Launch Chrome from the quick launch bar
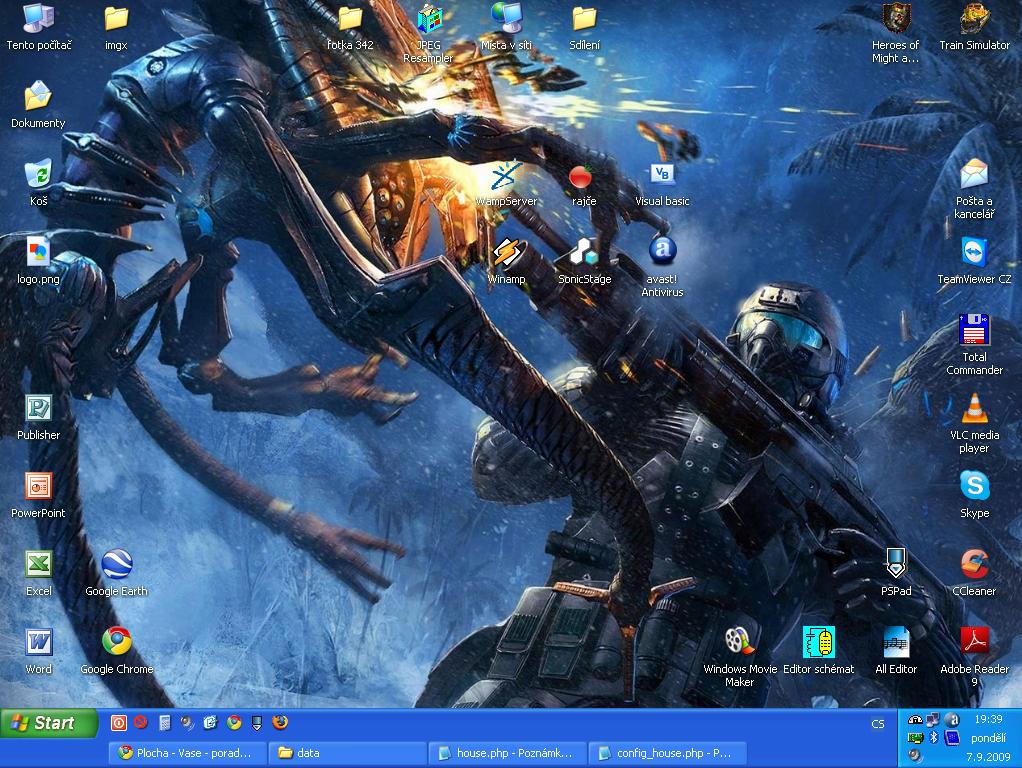 point(234,722)
